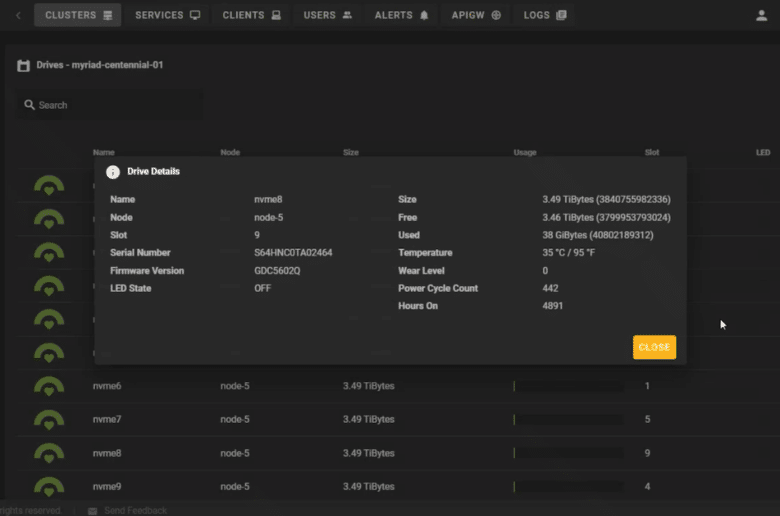Open the Clients tab
Screen dimensions: 780x516
coord(251,15)
